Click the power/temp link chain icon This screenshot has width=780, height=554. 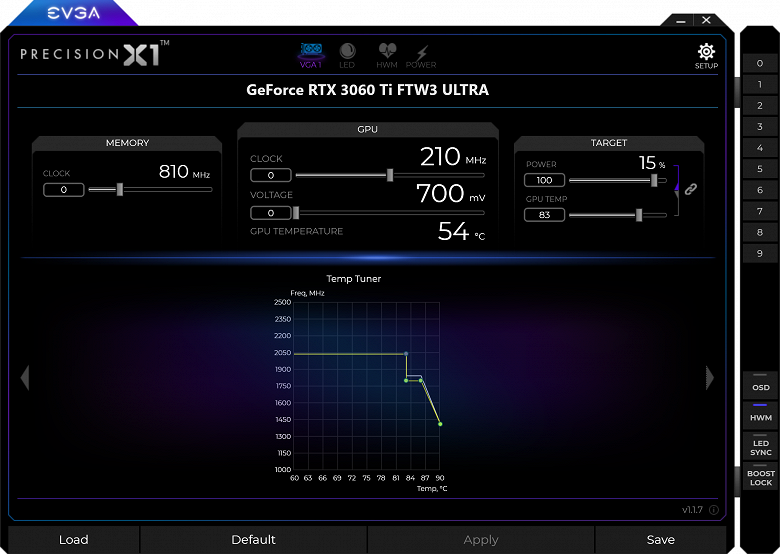tap(690, 189)
